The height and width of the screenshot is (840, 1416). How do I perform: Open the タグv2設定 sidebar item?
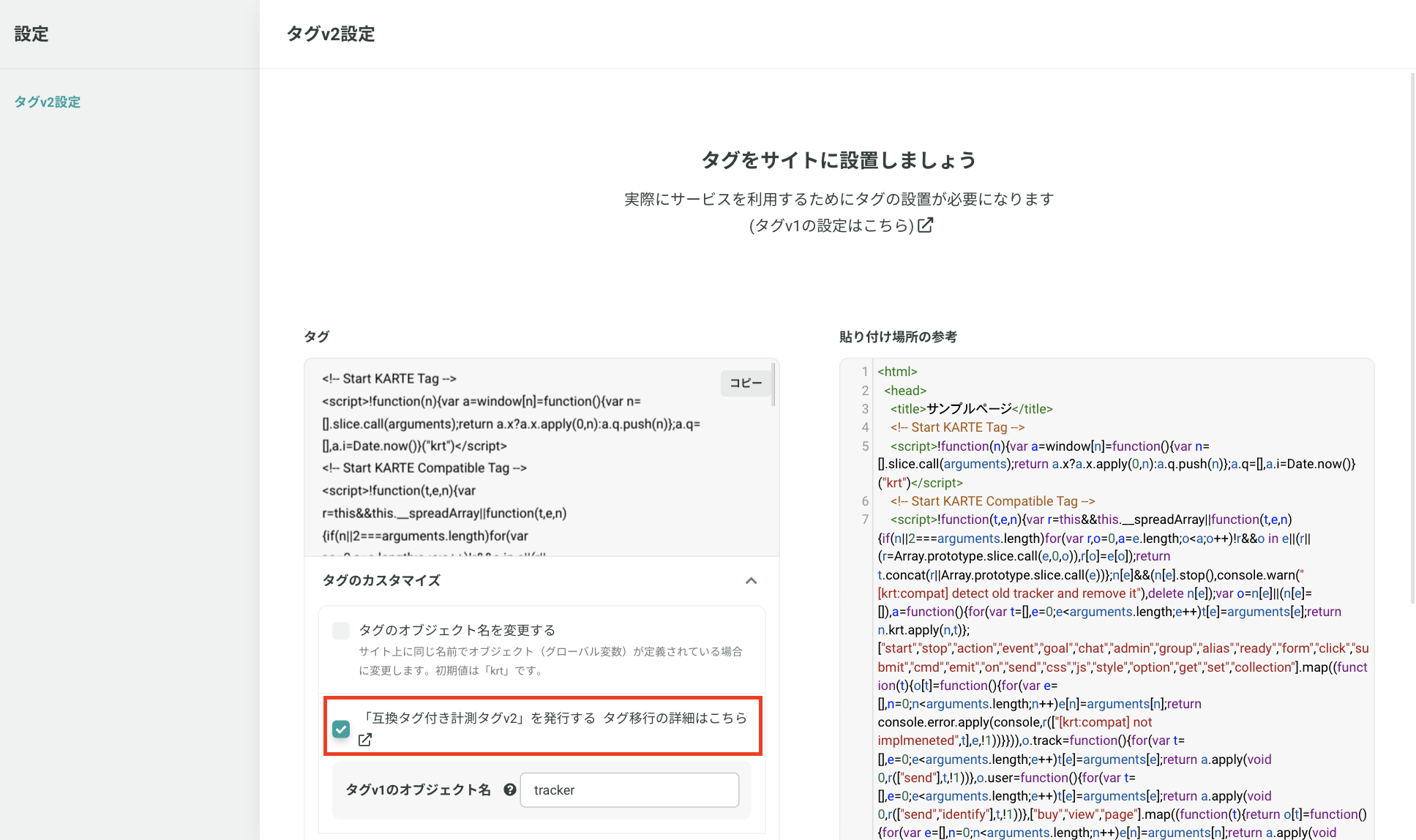[x=48, y=102]
